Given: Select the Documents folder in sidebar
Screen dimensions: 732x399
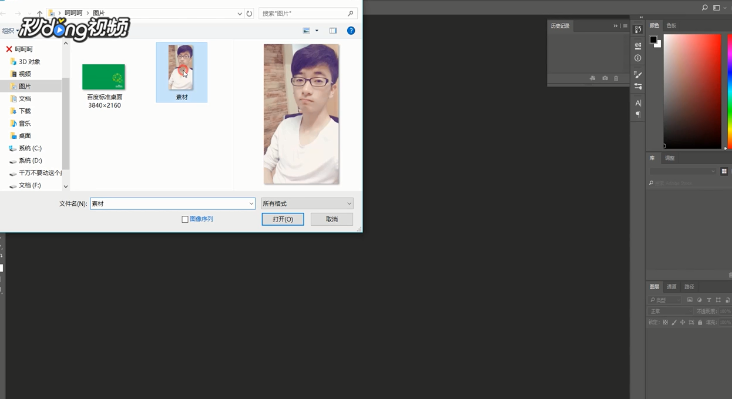Looking at the screenshot, I should pos(25,98).
